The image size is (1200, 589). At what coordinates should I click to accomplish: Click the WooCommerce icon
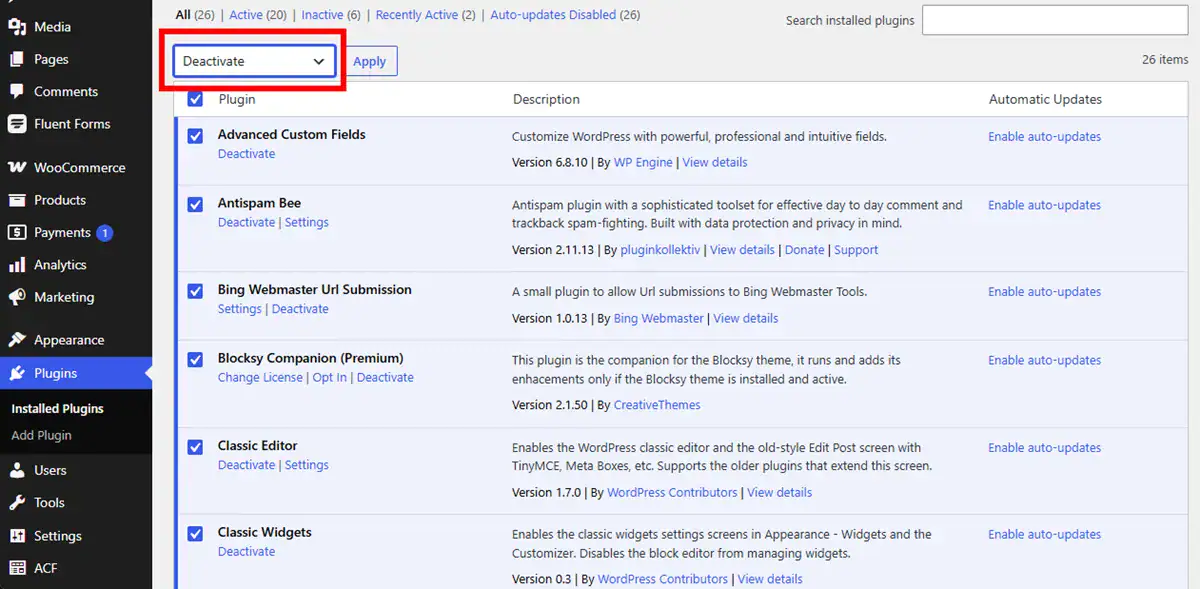17,168
